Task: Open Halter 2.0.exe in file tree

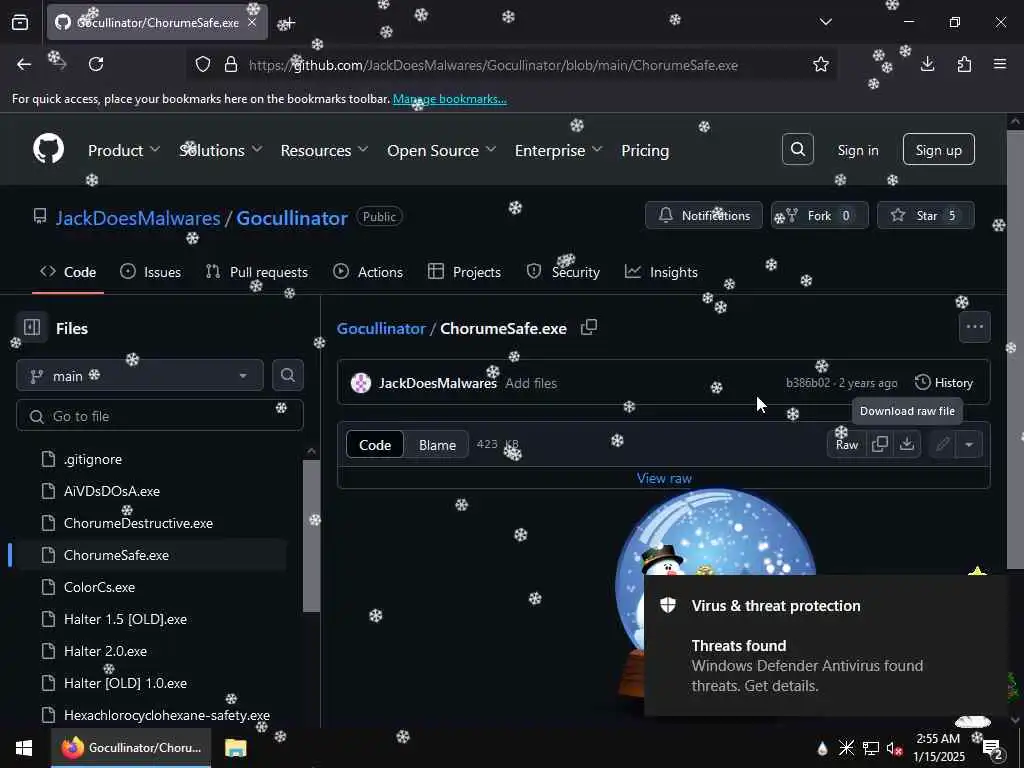Action: click(x=105, y=650)
